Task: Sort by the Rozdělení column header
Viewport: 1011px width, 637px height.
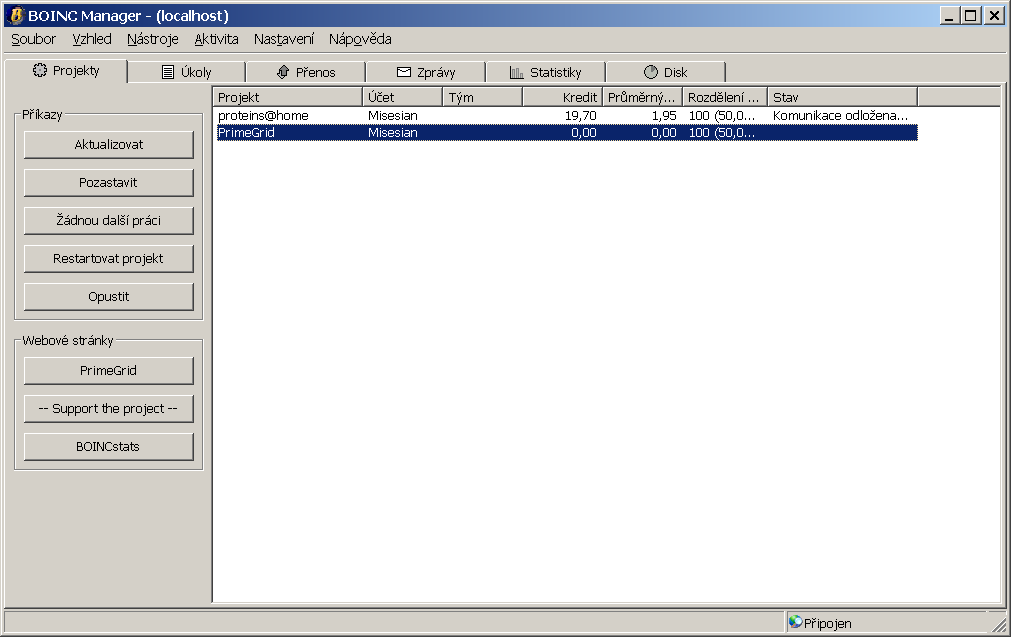Action: (725, 97)
